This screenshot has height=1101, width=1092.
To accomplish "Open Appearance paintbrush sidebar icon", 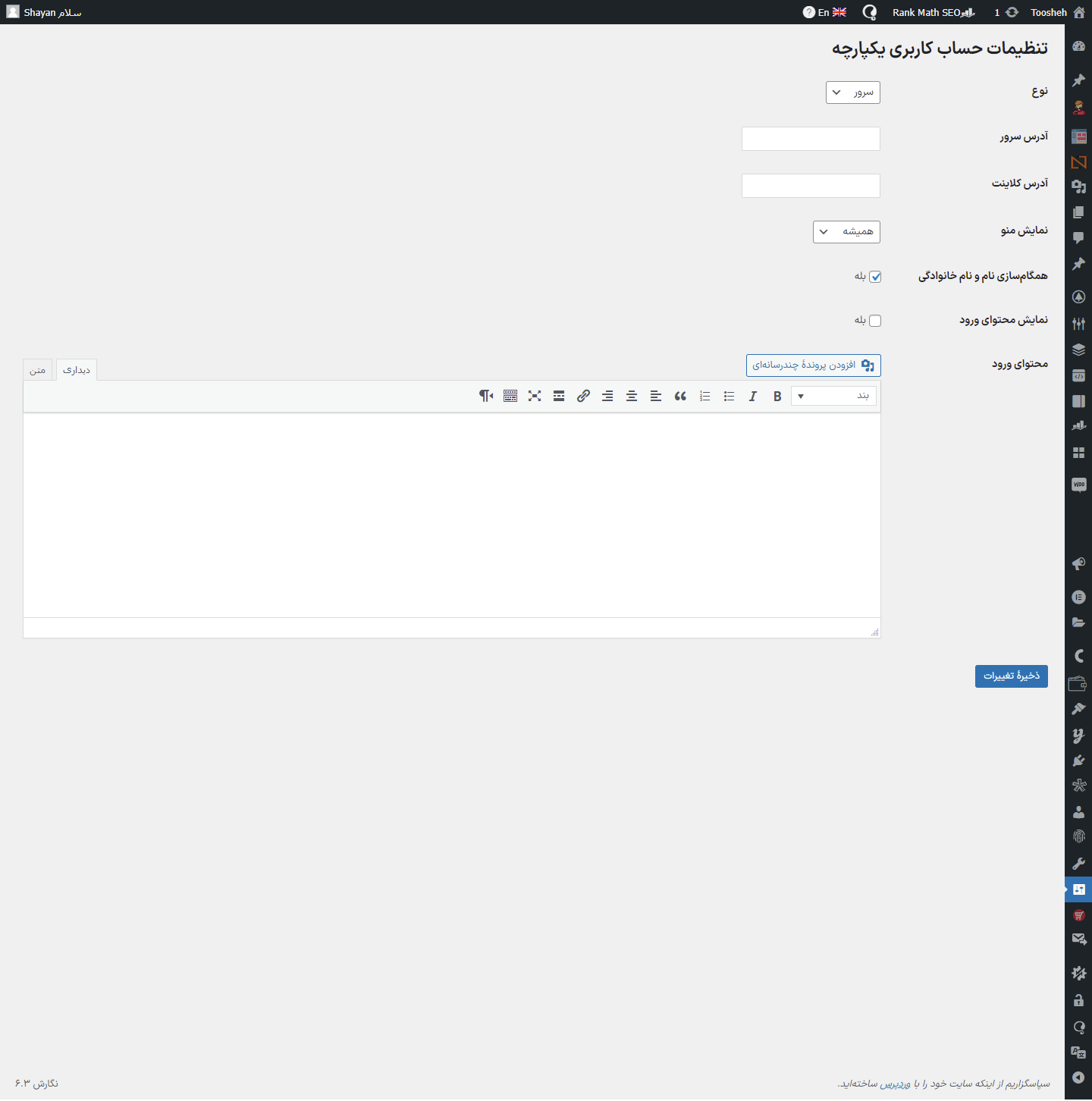I will pyautogui.click(x=1078, y=709).
